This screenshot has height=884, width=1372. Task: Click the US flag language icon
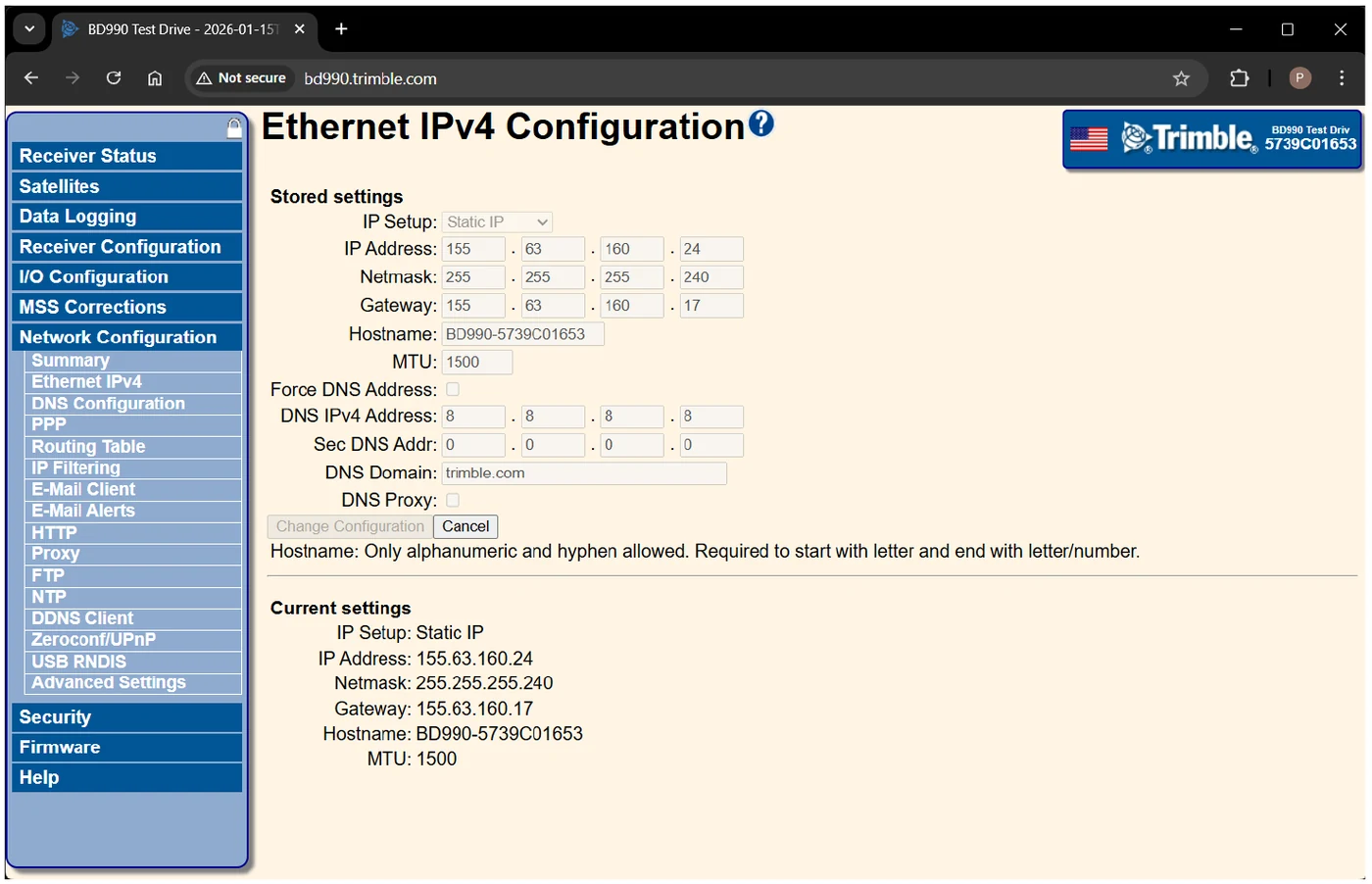click(1089, 139)
